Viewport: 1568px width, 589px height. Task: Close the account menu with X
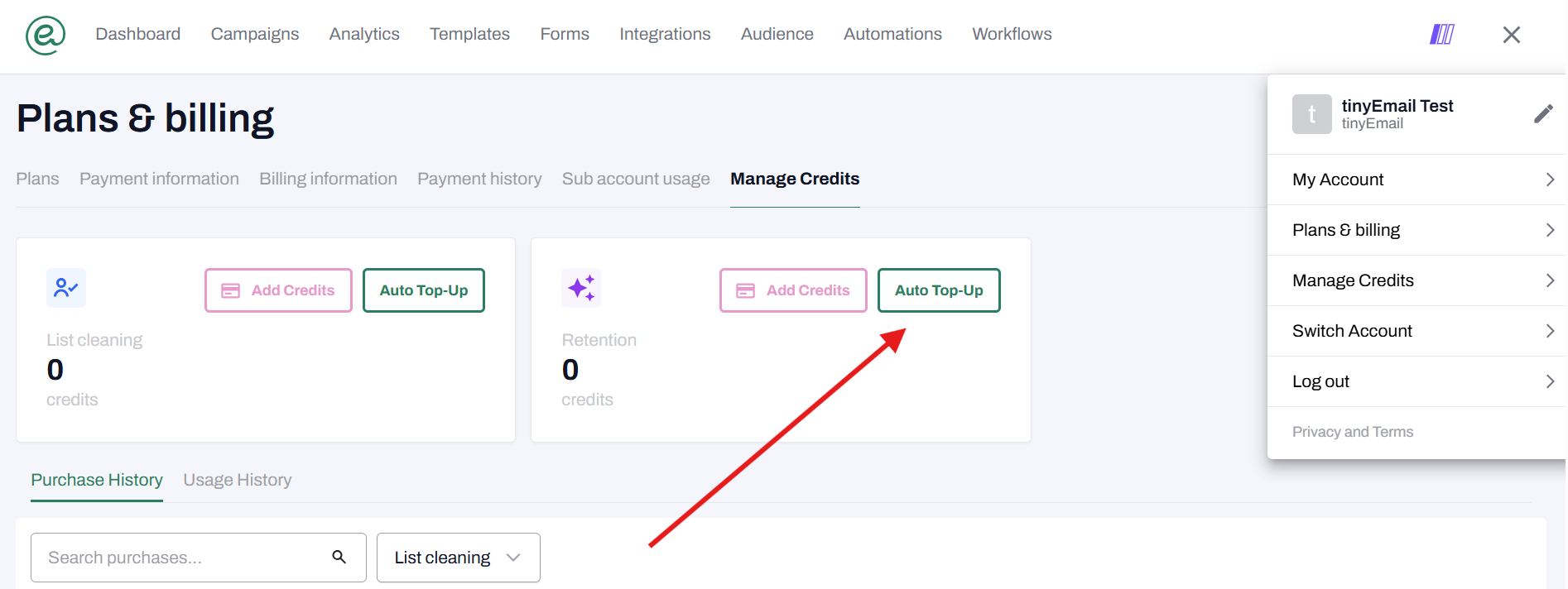1511,35
